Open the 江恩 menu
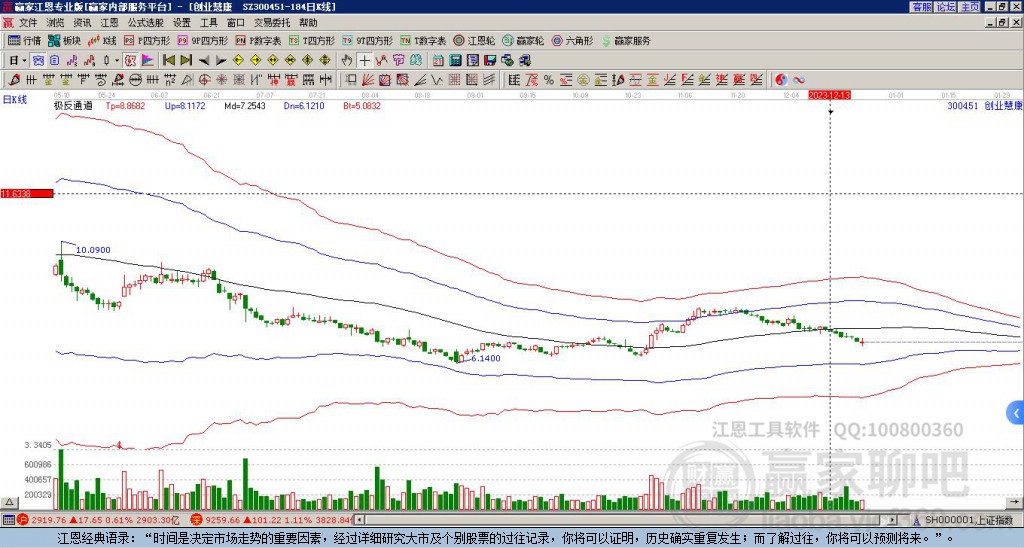 tap(109, 23)
